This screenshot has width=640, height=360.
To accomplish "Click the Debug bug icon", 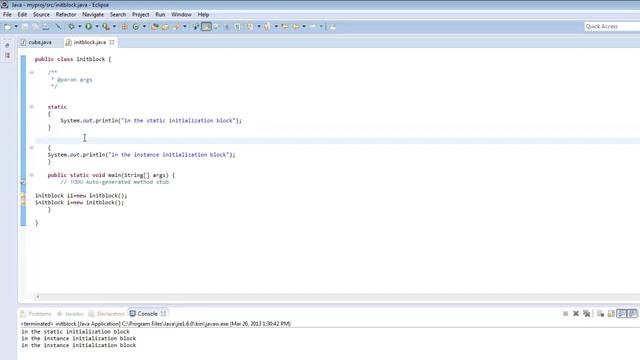I will pos(71,27).
